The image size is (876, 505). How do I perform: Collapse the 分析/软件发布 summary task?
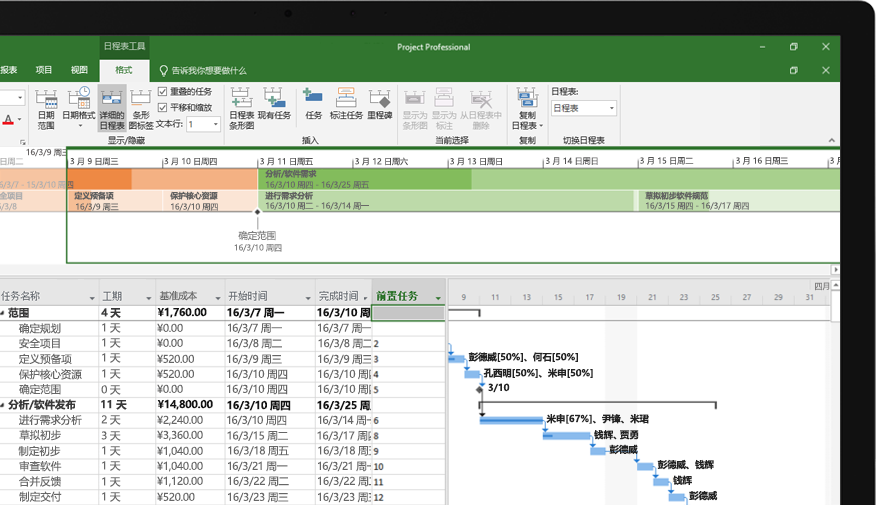[2, 405]
